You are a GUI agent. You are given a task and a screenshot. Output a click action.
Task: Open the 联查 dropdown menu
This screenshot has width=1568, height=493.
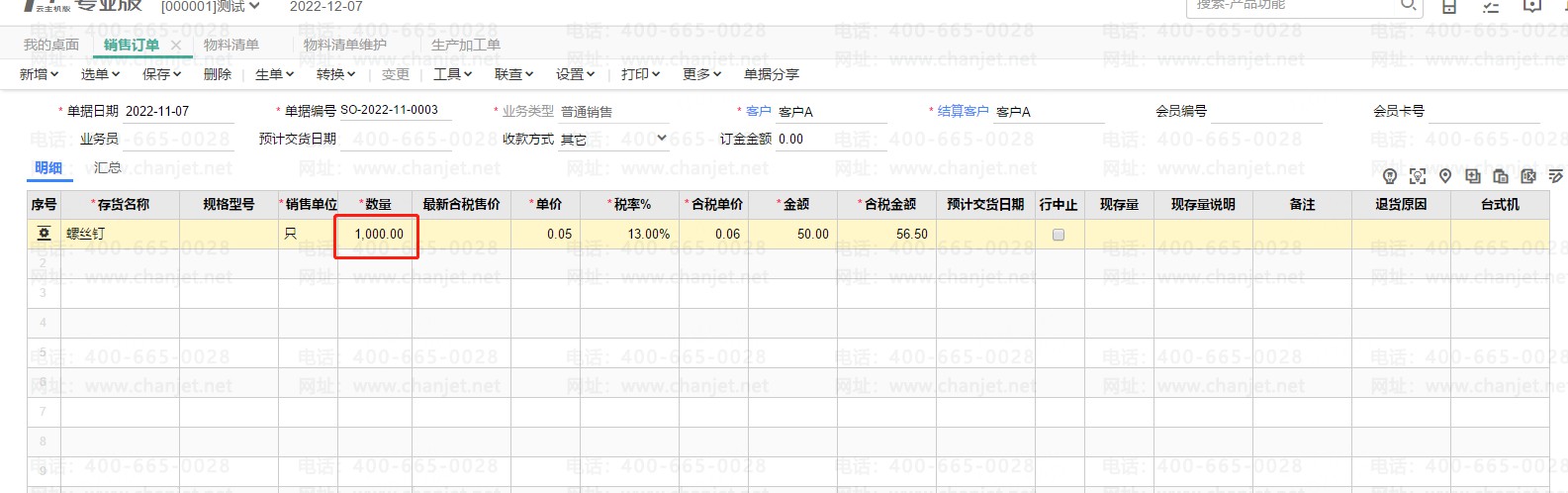pyautogui.click(x=514, y=74)
